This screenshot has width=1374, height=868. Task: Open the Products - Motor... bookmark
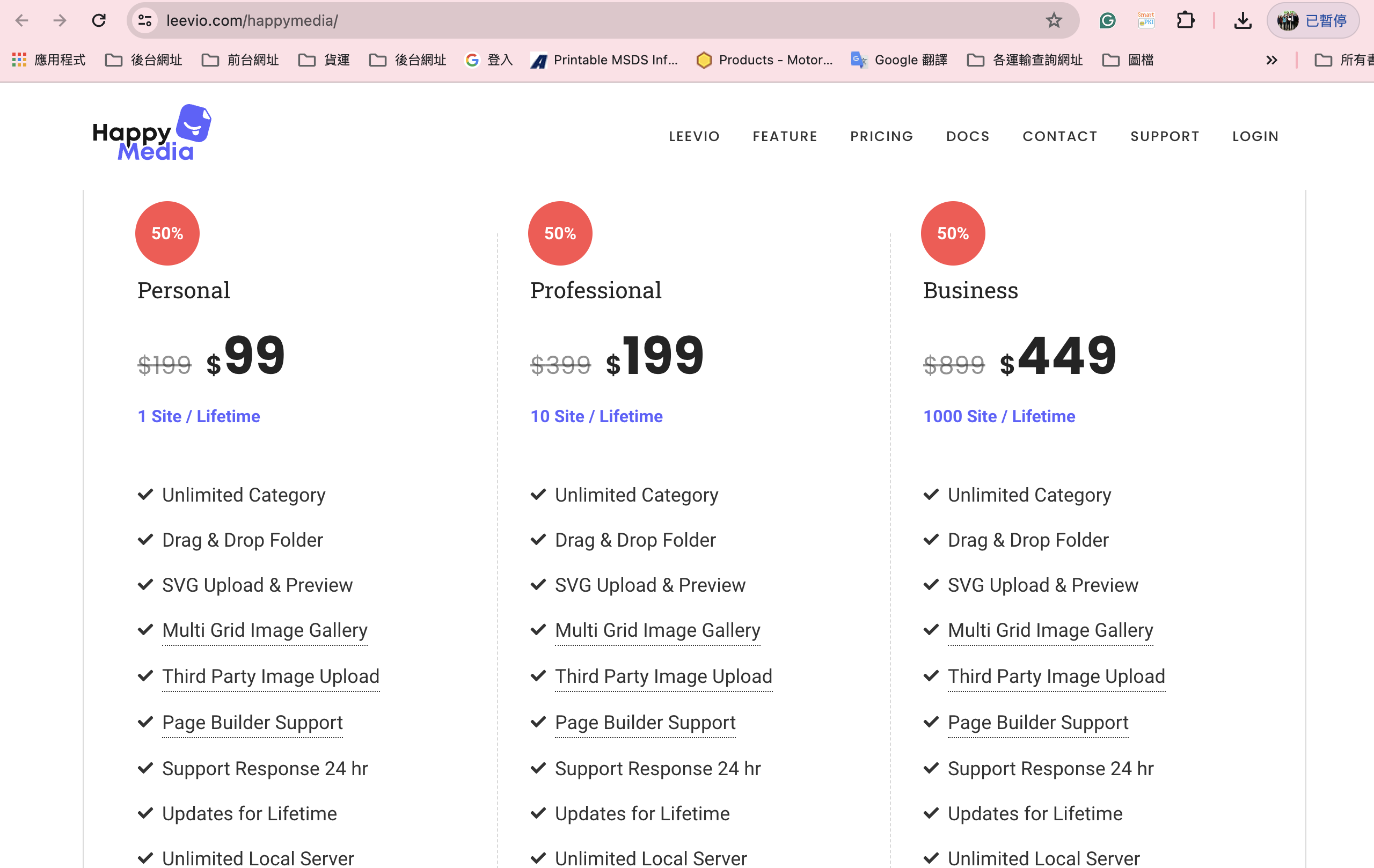click(765, 60)
